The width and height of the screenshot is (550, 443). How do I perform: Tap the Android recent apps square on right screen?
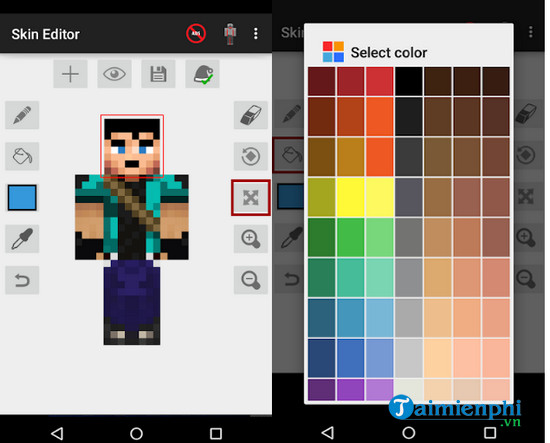point(490,432)
